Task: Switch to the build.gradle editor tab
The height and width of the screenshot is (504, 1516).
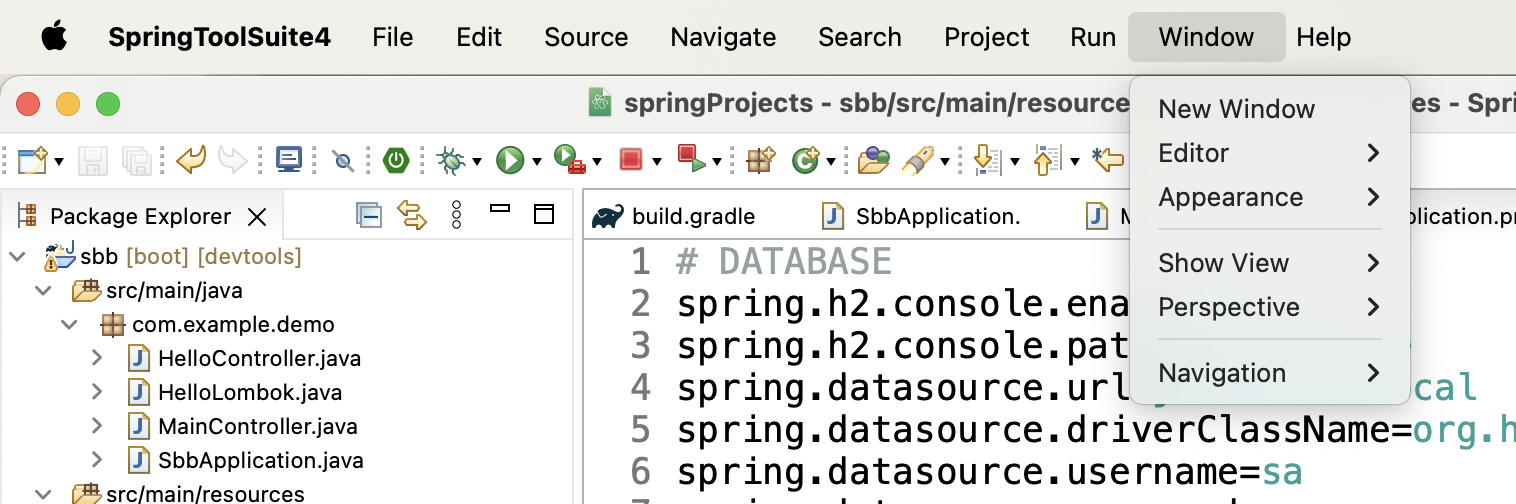Action: click(674, 216)
